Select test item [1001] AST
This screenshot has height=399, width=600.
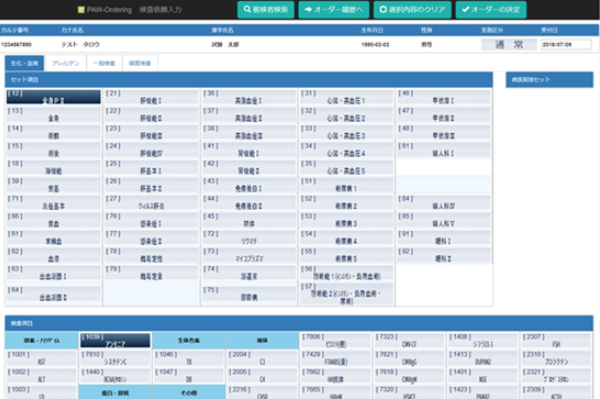(41, 358)
